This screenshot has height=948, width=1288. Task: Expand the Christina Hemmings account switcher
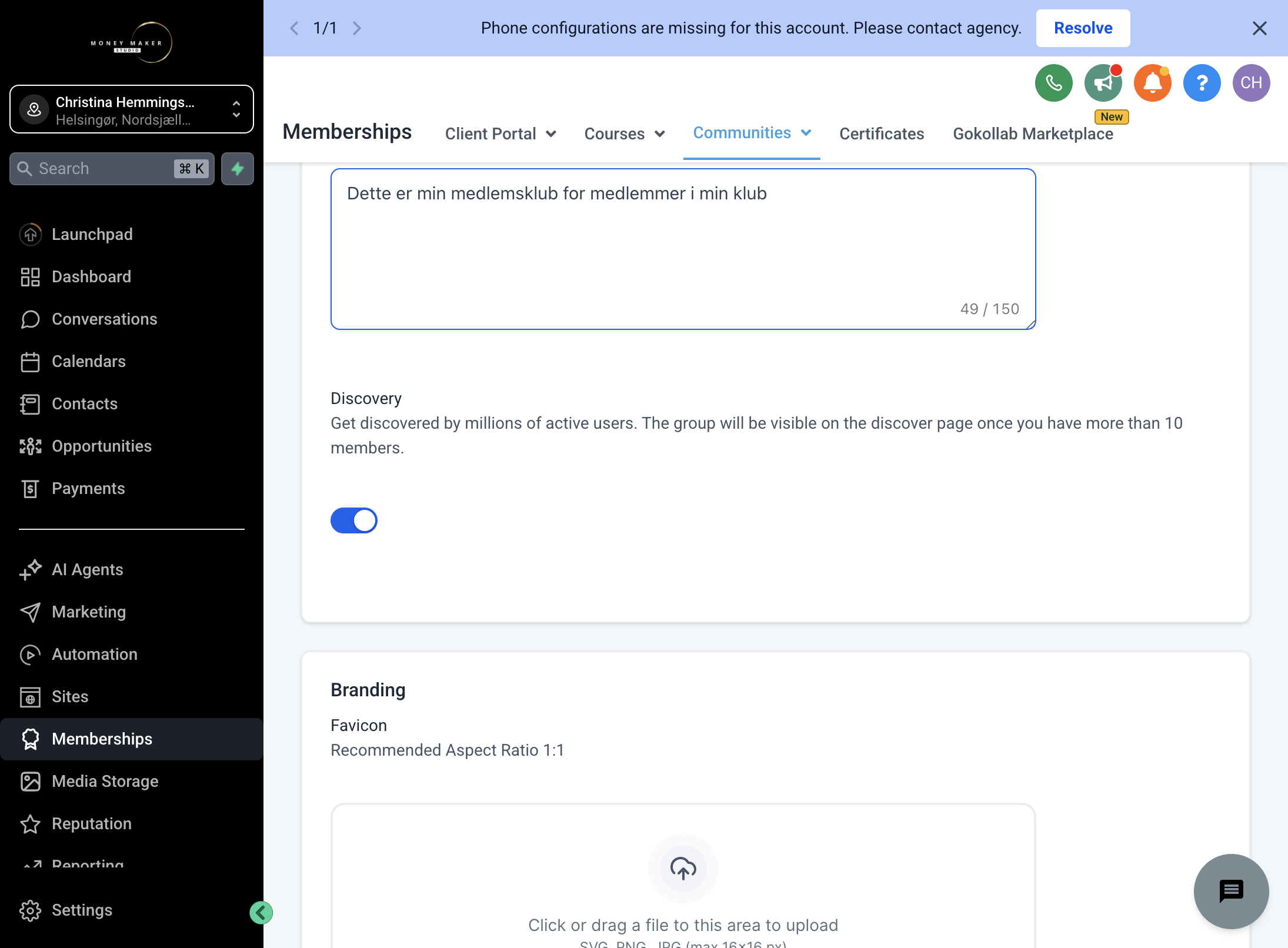tap(132, 109)
